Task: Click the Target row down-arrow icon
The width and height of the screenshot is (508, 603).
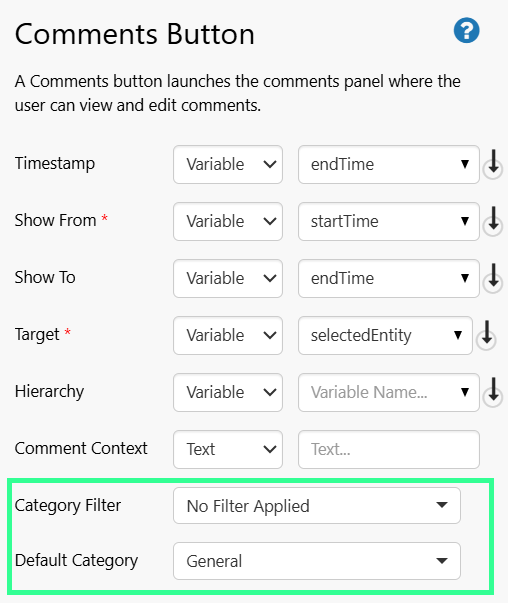Action: (x=486, y=336)
